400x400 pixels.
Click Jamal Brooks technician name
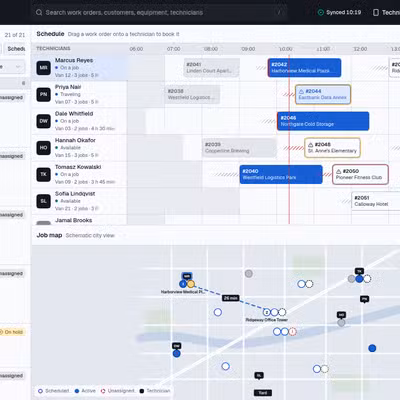(x=73, y=220)
